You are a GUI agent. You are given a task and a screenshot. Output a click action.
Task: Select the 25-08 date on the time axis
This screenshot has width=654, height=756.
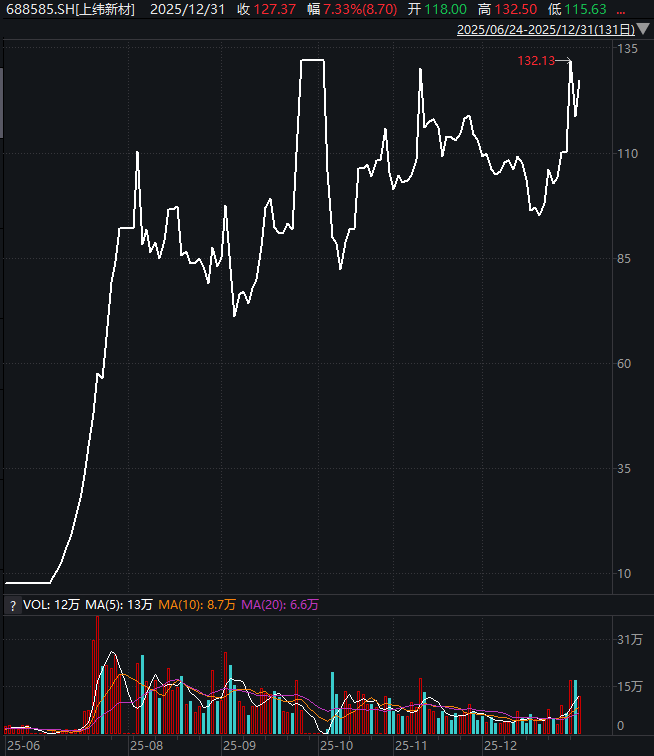click(146, 746)
